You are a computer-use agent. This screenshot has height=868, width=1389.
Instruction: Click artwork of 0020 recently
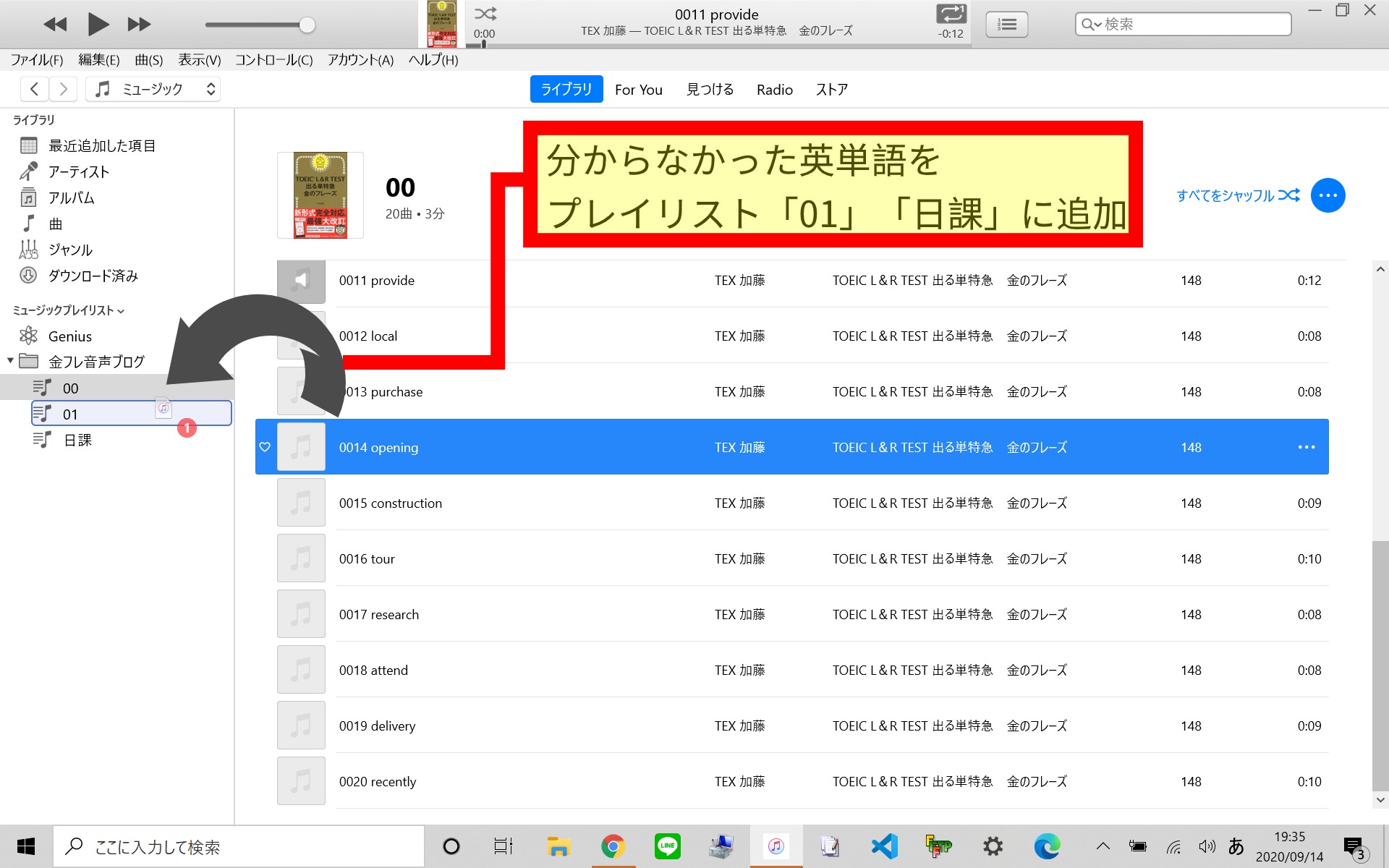[x=301, y=781]
